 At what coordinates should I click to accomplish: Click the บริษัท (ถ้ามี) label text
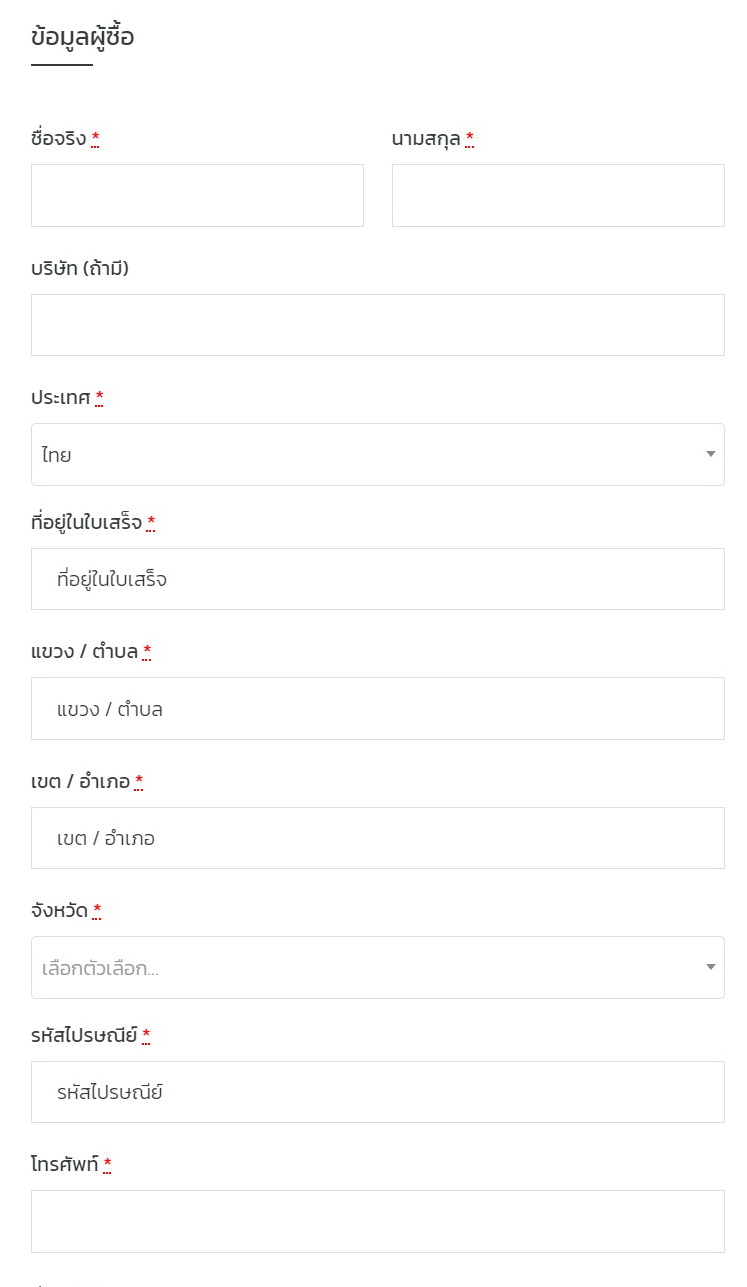pos(80,268)
